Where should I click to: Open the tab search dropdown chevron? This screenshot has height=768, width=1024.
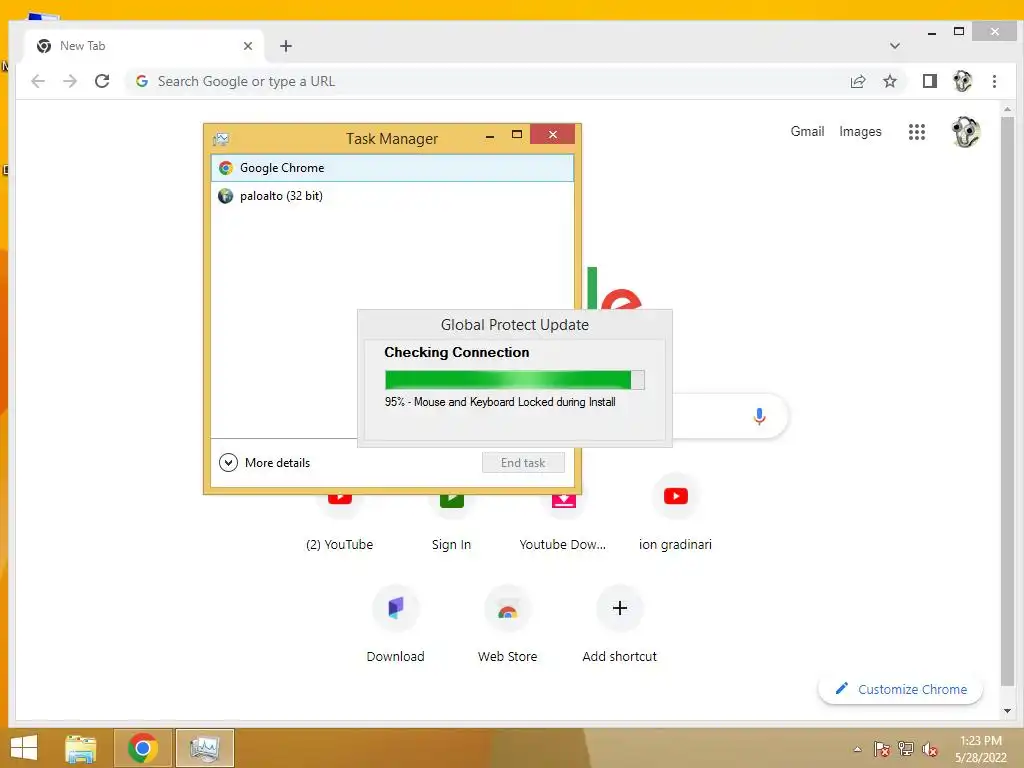895,46
